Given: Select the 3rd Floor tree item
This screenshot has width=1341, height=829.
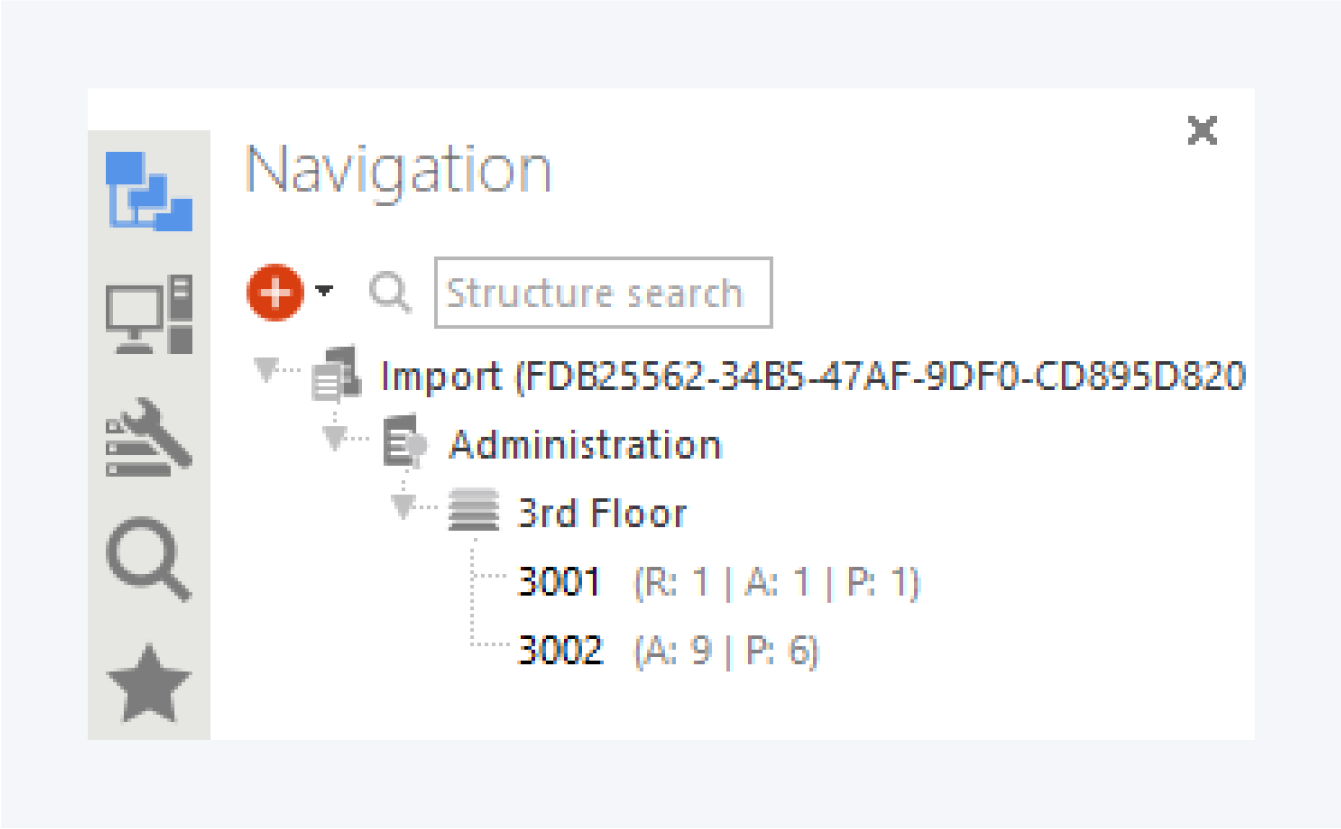Looking at the screenshot, I should (x=602, y=513).
